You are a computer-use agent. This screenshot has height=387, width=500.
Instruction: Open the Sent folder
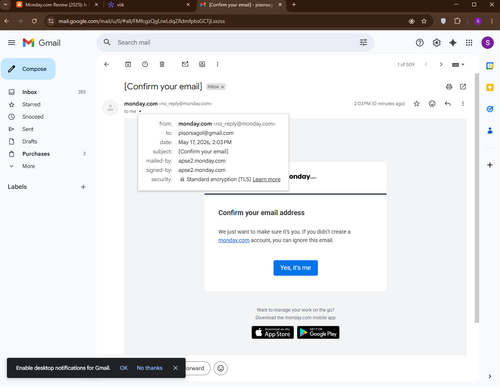pos(47,129)
